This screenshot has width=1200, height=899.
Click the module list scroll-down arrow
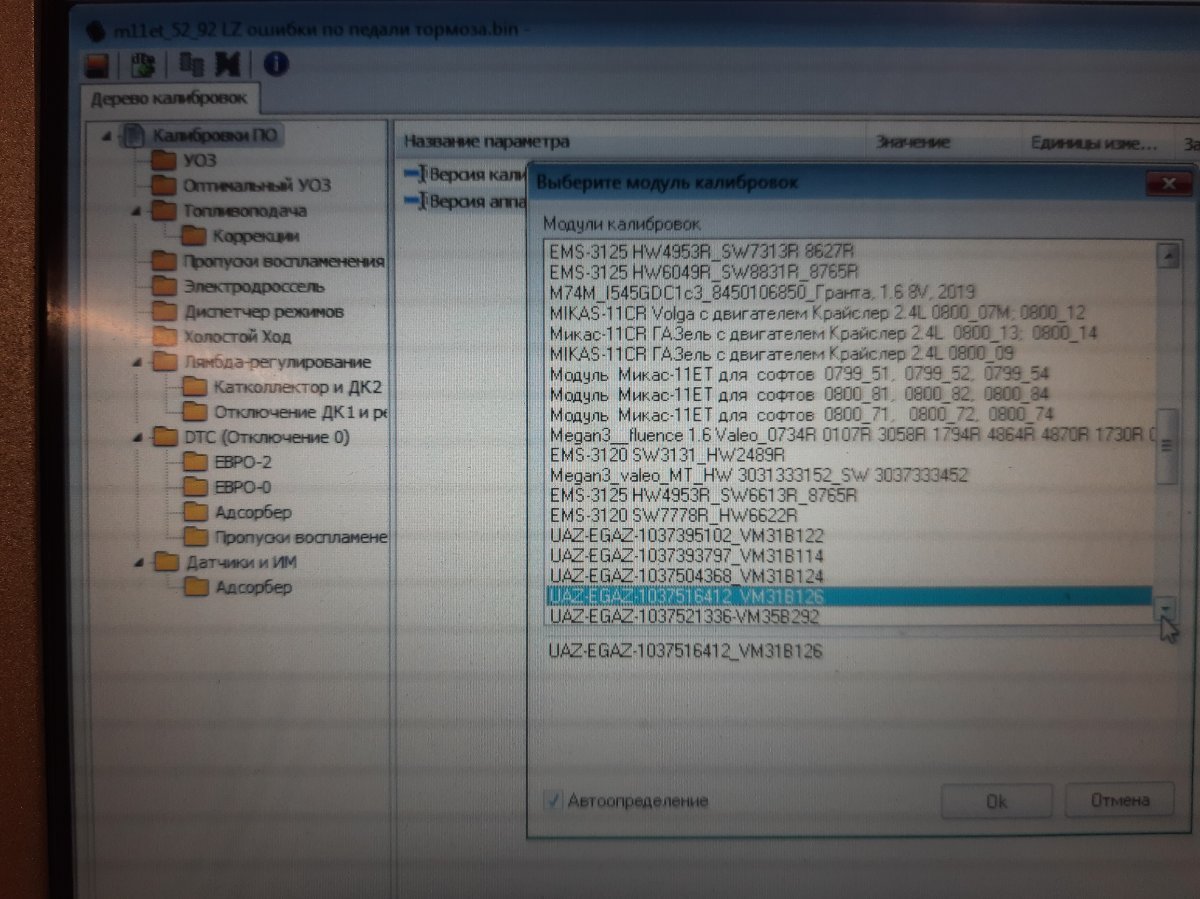(1166, 608)
